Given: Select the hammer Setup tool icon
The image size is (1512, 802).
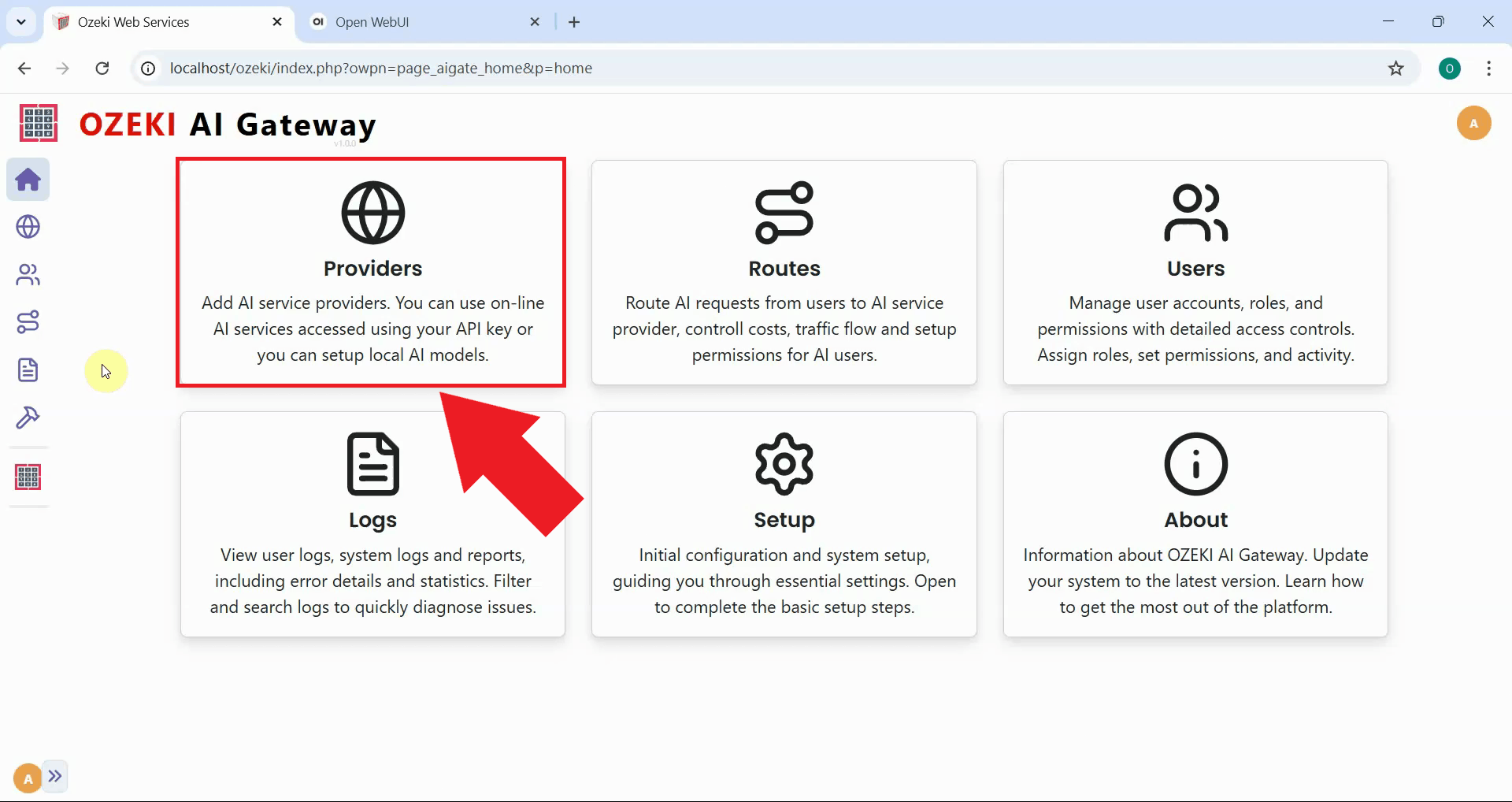Looking at the screenshot, I should point(28,418).
